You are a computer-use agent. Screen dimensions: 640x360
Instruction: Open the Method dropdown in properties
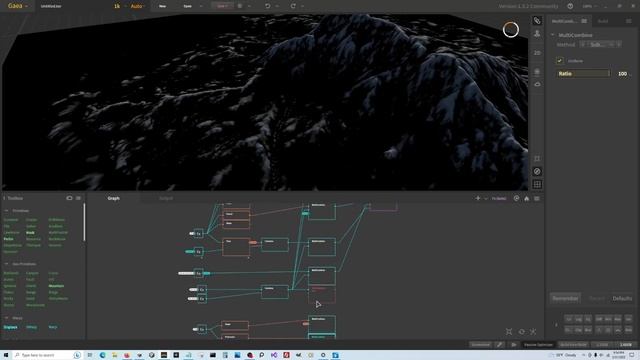coord(600,44)
